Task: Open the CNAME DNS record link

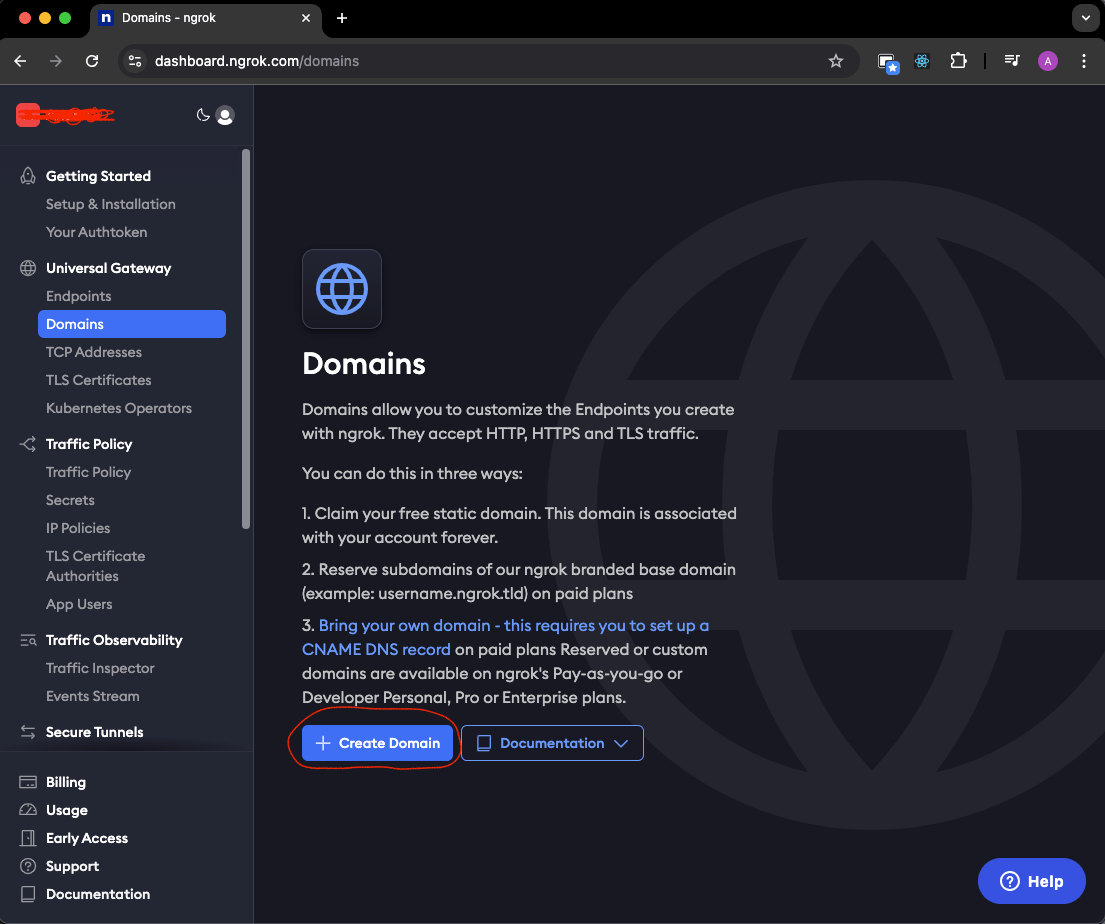Action: pos(375,649)
